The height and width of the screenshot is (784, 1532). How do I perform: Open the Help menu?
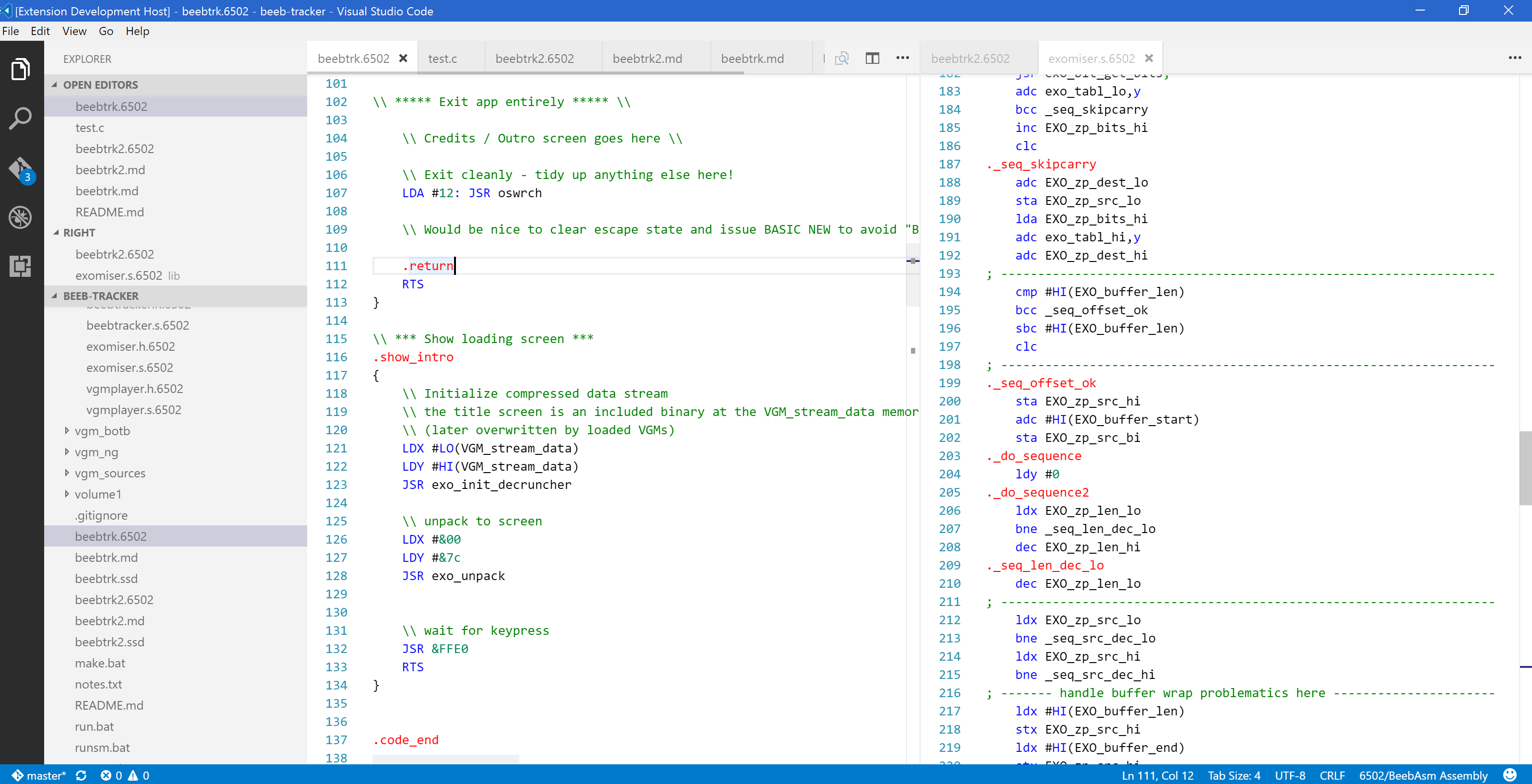point(137,31)
